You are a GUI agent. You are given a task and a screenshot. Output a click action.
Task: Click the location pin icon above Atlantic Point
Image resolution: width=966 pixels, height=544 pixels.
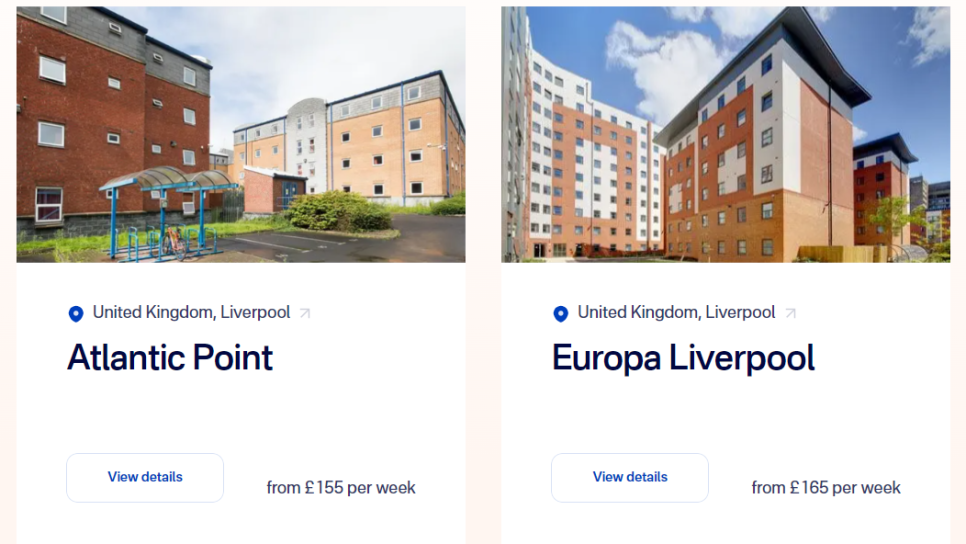coord(76,314)
